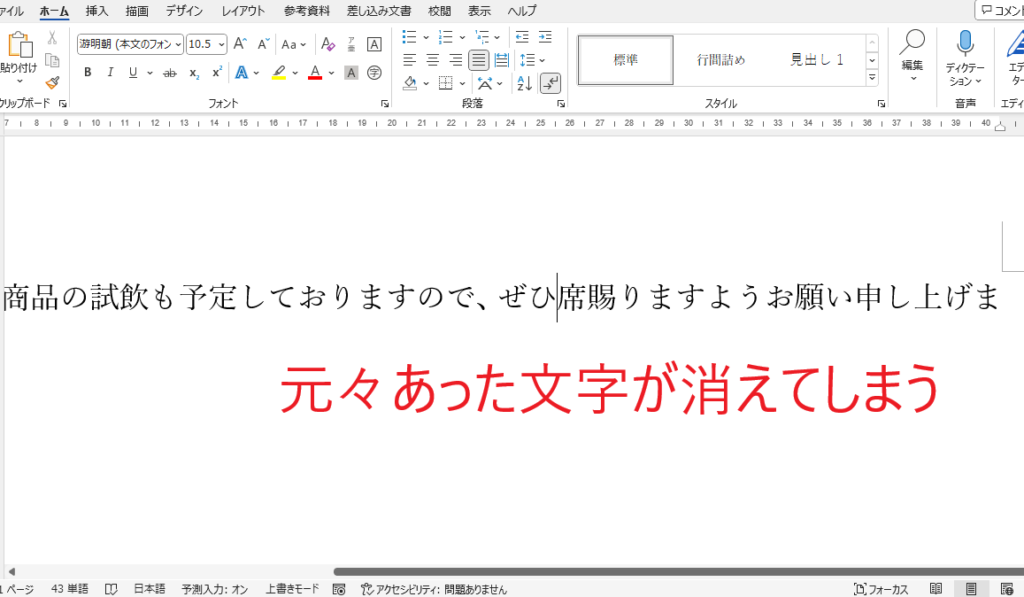This screenshot has height=597, width=1024.
Task: Click the horizontal scrollbar thumb
Action: tap(678, 572)
